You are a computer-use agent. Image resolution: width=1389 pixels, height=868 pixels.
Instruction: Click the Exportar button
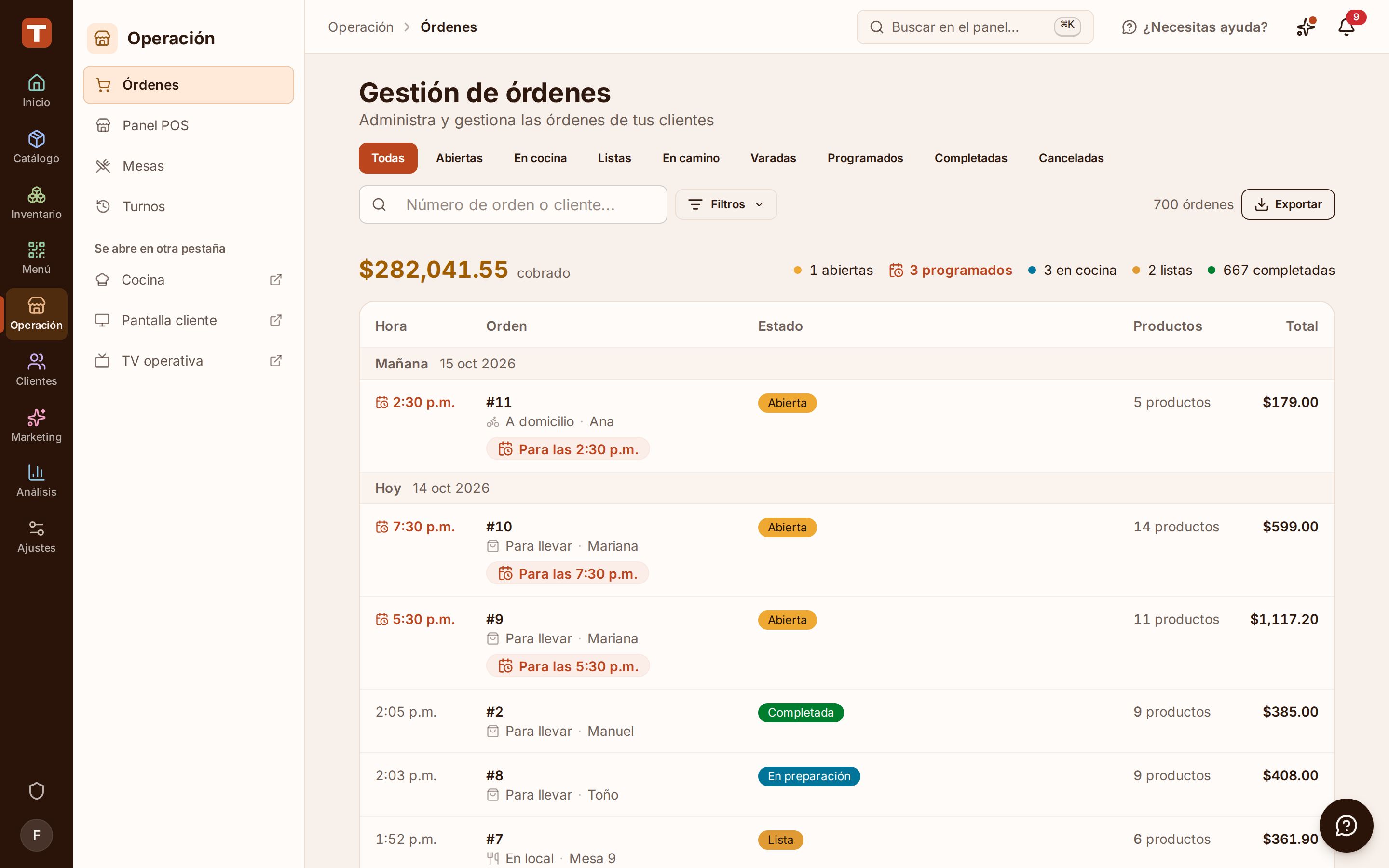pos(1288,204)
